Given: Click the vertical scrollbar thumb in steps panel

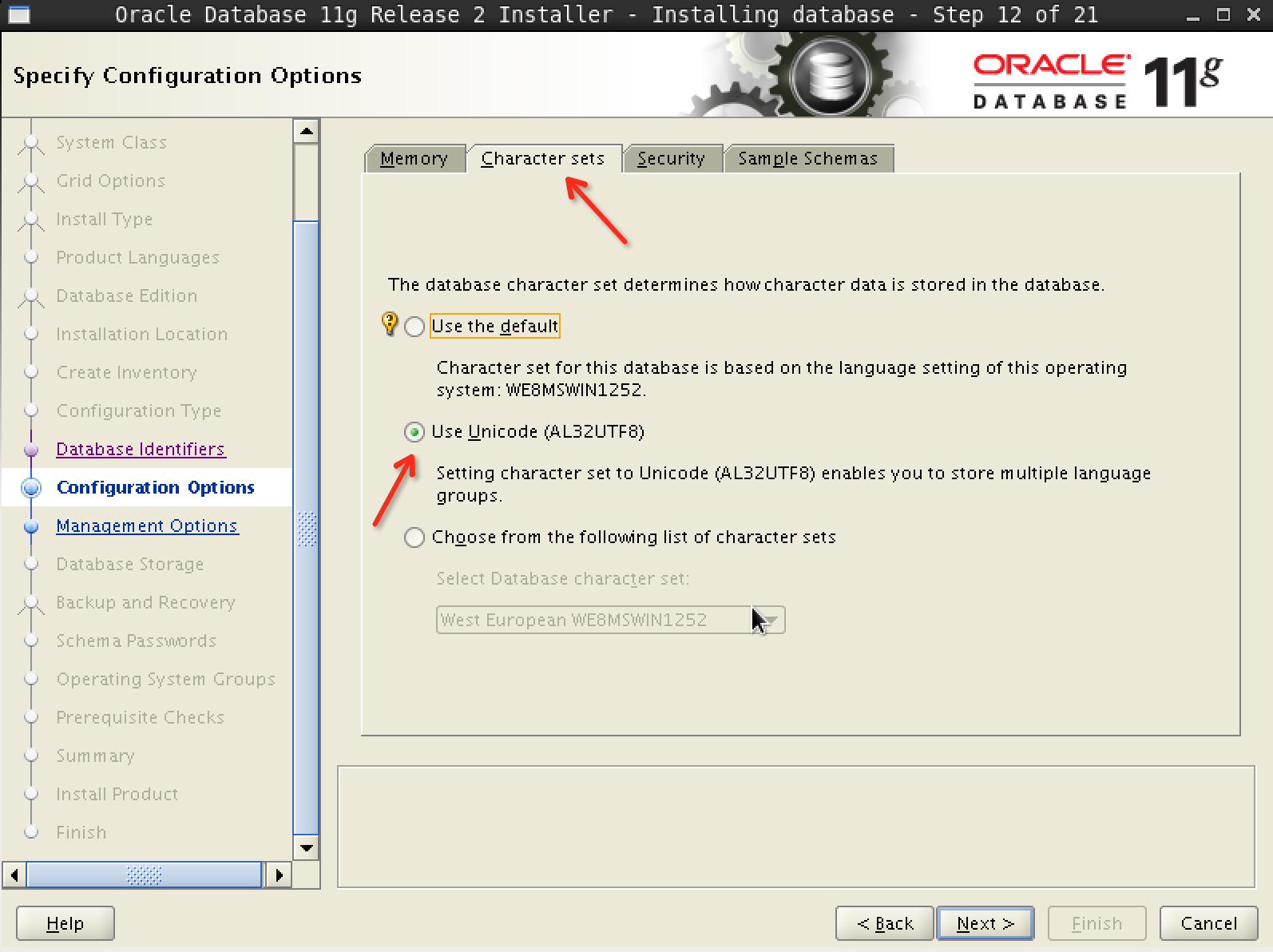Looking at the screenshot, I should coord(307,527).
